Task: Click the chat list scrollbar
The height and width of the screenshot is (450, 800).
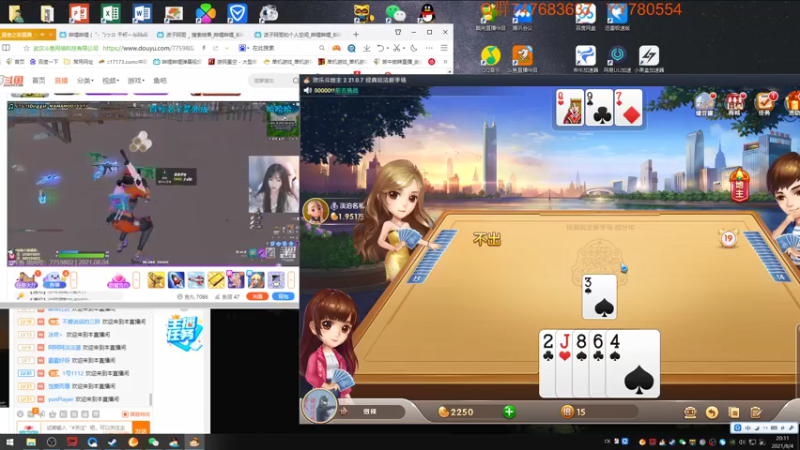Action: tap(150, 398)
